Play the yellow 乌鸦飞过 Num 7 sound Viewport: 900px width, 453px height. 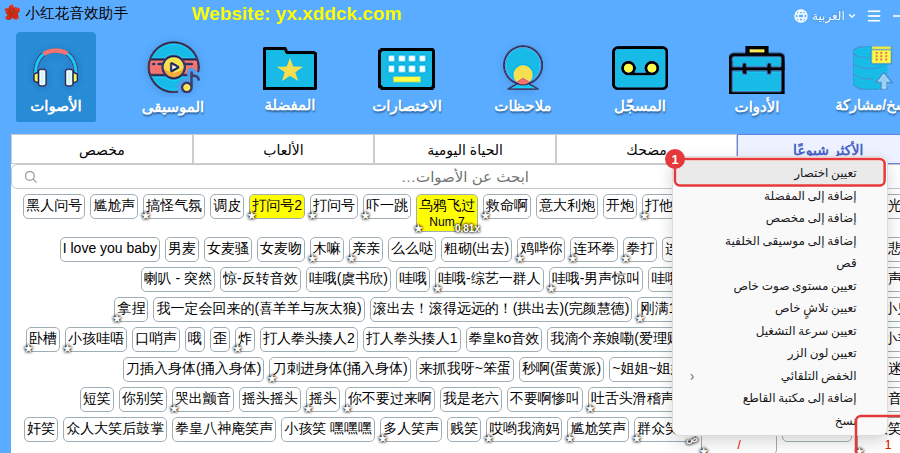tap(447, 212)
